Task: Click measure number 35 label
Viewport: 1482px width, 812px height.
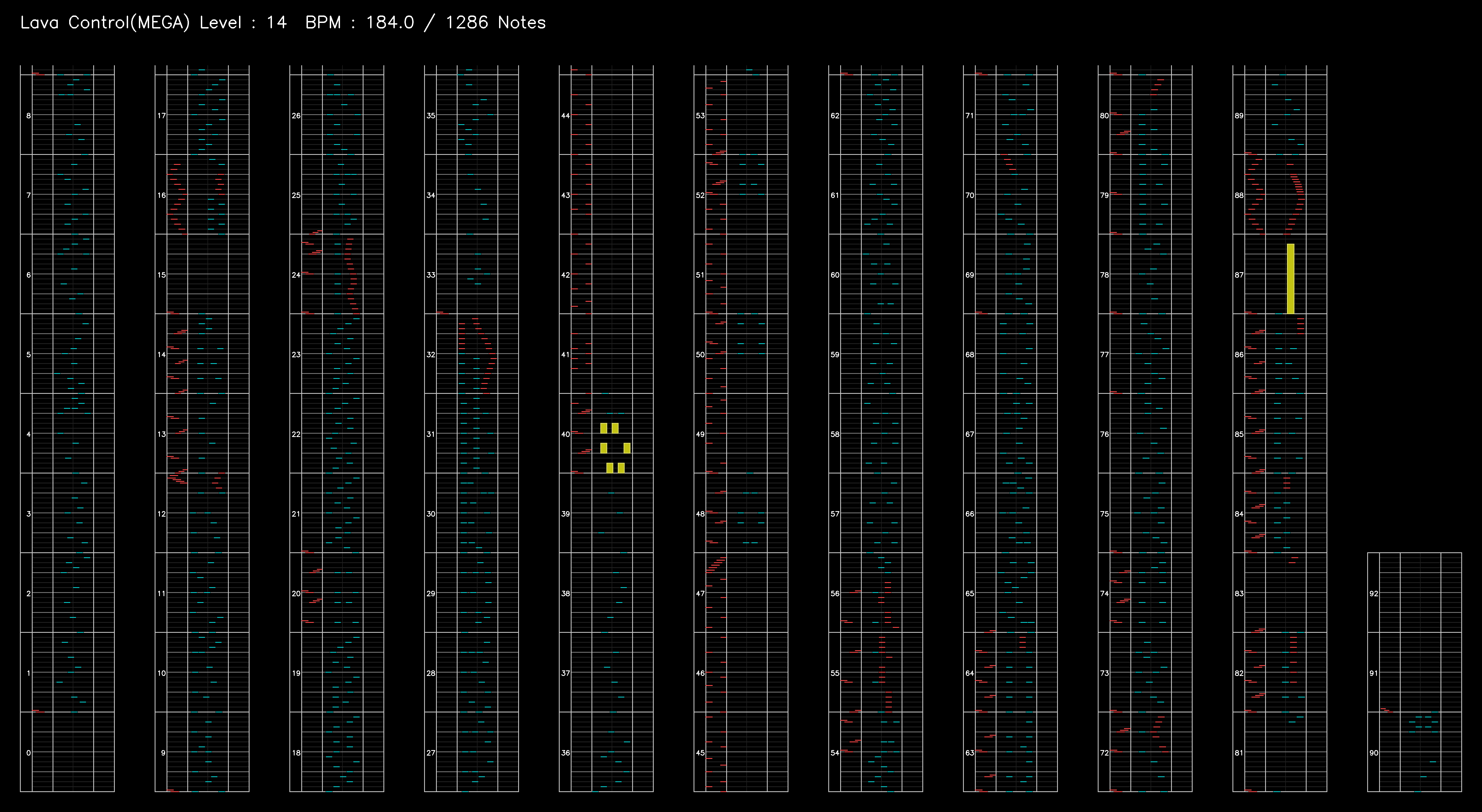Action: pos(431,116)
